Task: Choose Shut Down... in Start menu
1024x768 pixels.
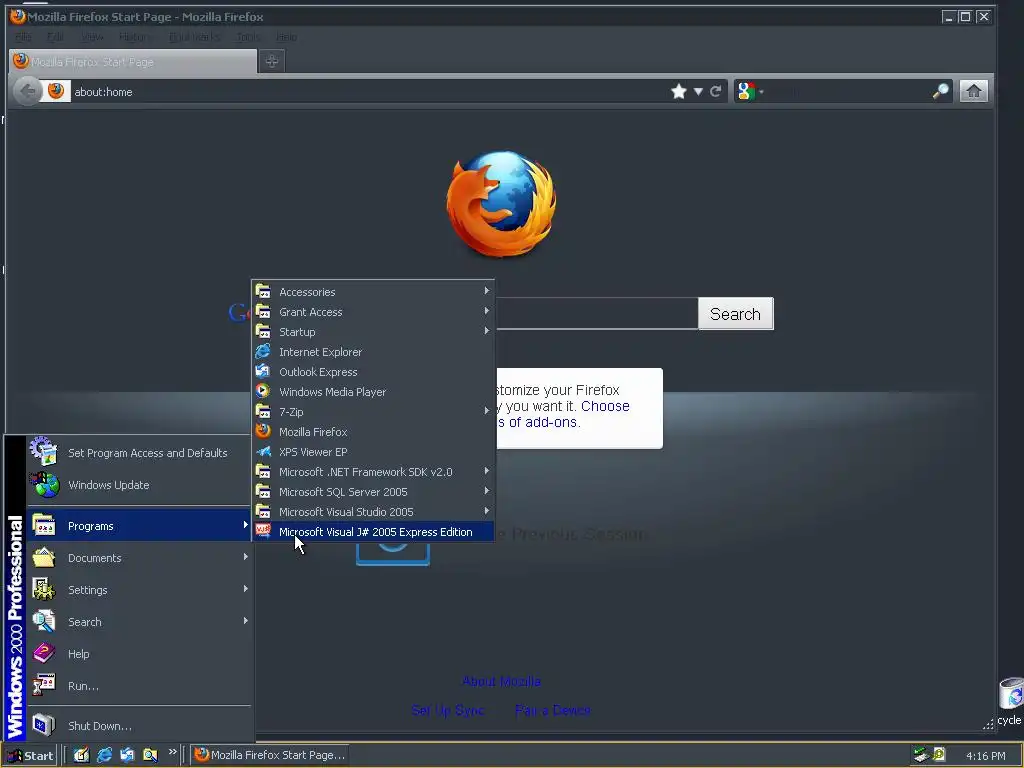Action: tap(138, 726)
